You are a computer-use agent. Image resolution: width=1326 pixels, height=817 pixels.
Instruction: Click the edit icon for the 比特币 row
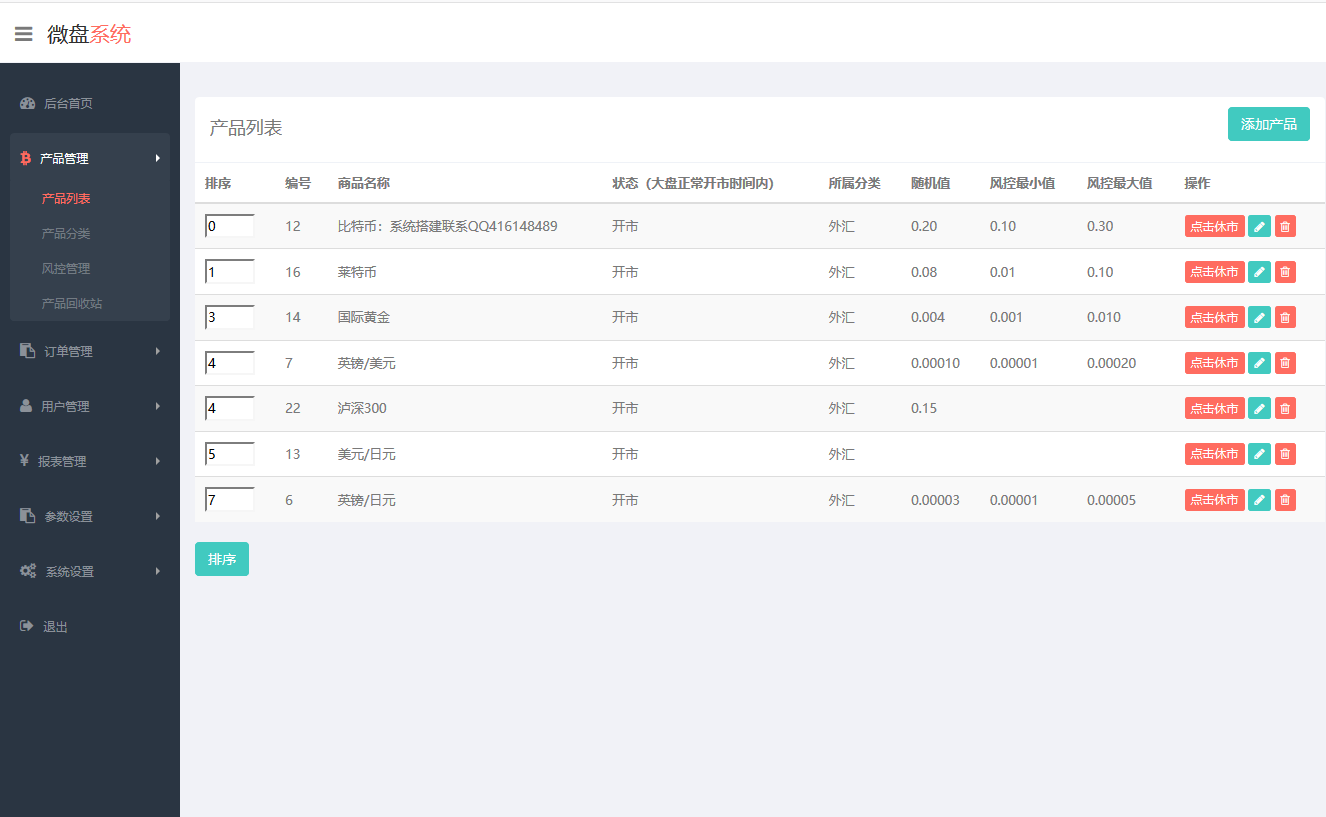[x=1259, y=226]
